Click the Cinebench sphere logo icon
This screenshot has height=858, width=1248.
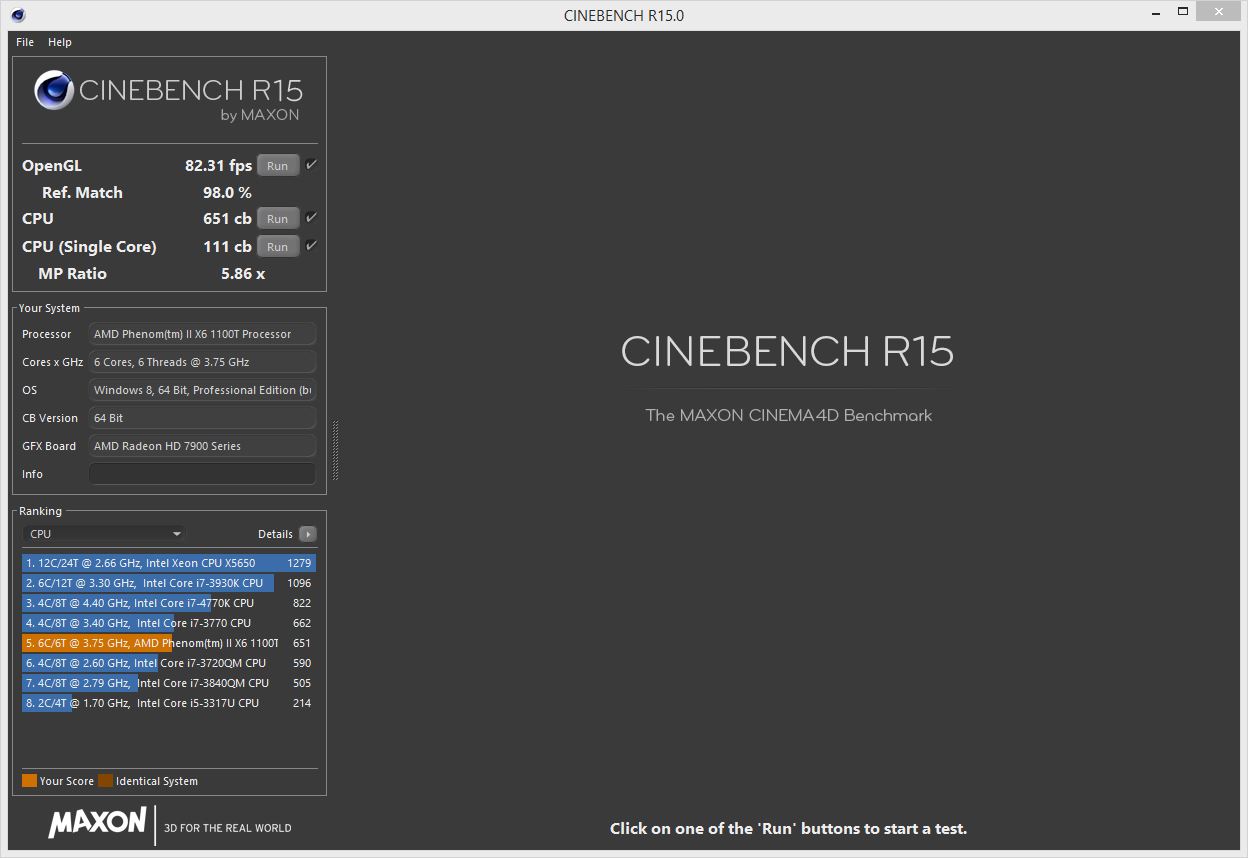54,91
